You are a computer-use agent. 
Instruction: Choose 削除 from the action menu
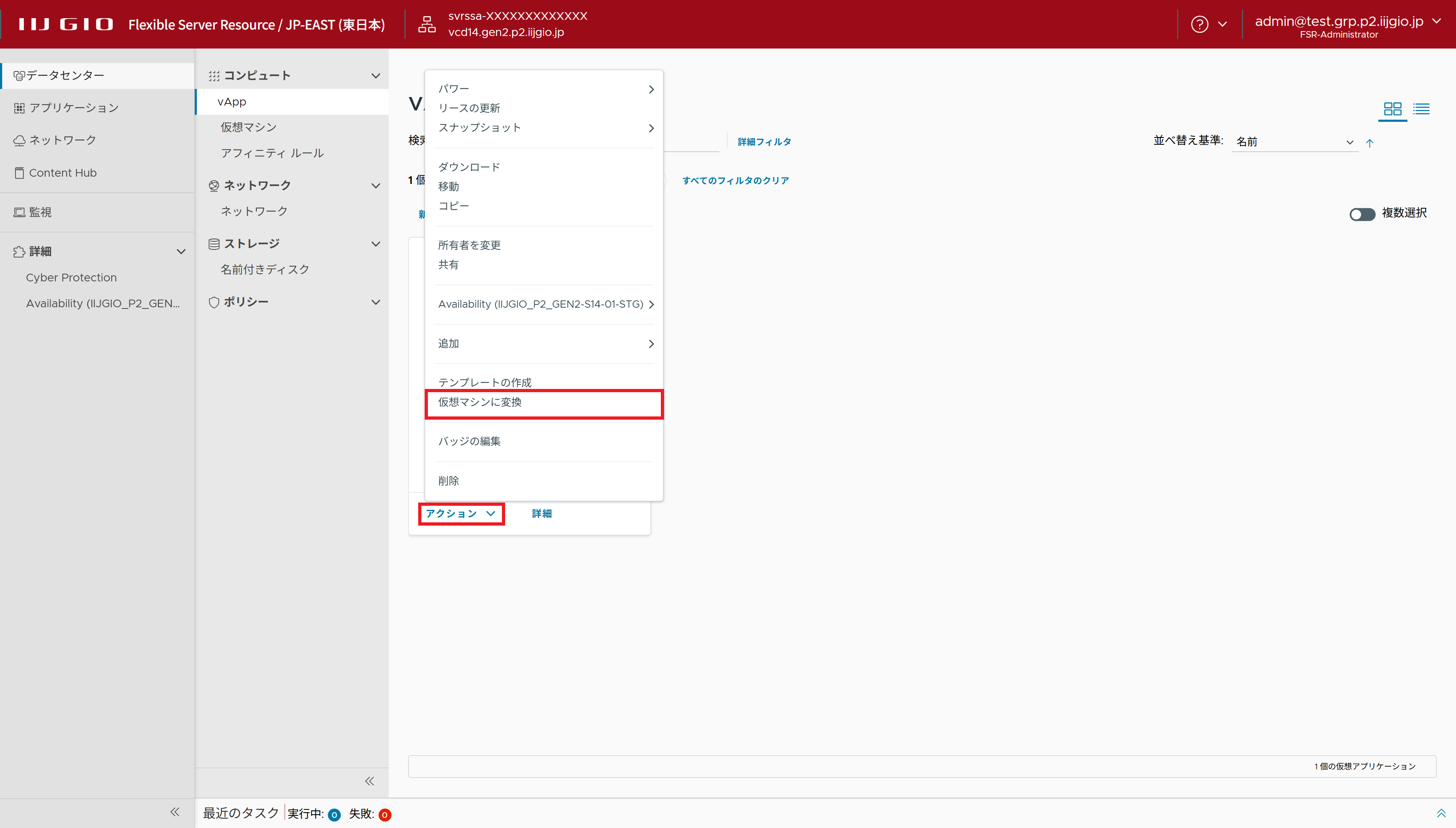click(449, 481)
